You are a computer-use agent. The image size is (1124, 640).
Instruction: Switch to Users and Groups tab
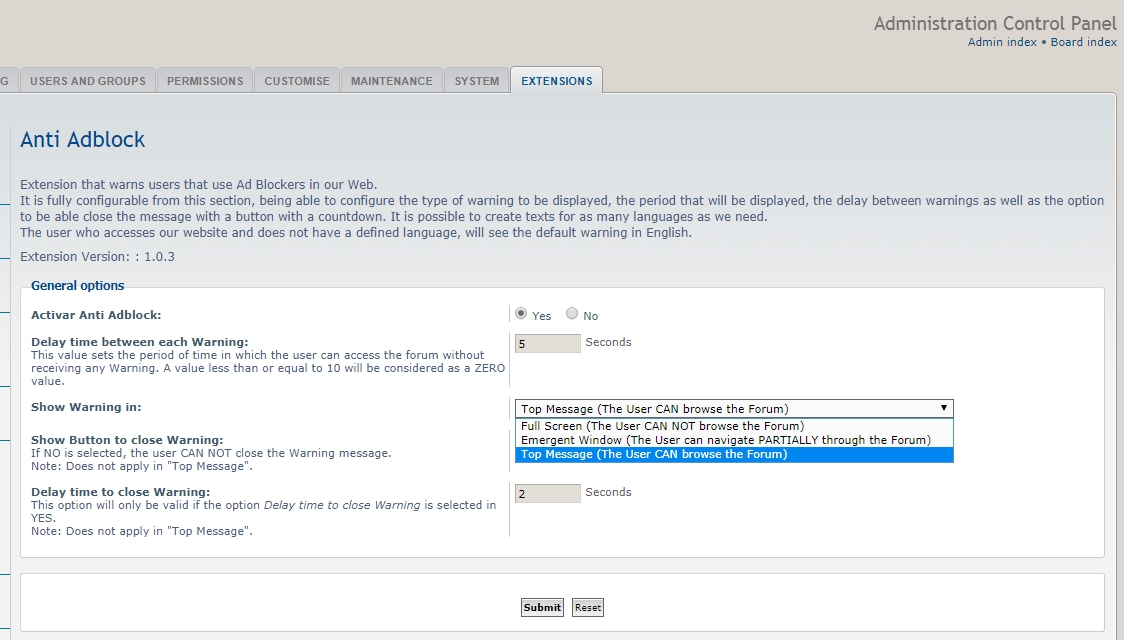pos(88,81)
